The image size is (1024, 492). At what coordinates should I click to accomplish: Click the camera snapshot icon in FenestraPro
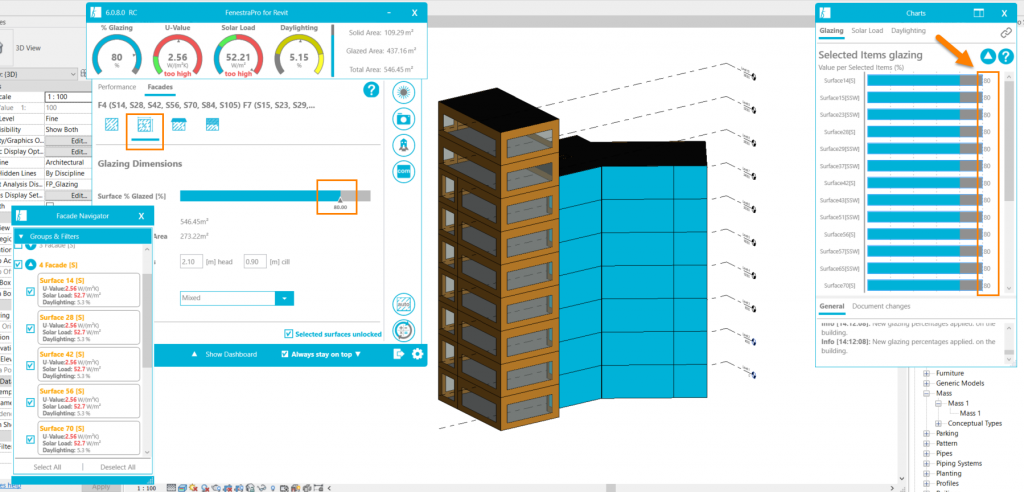[404, 119]
